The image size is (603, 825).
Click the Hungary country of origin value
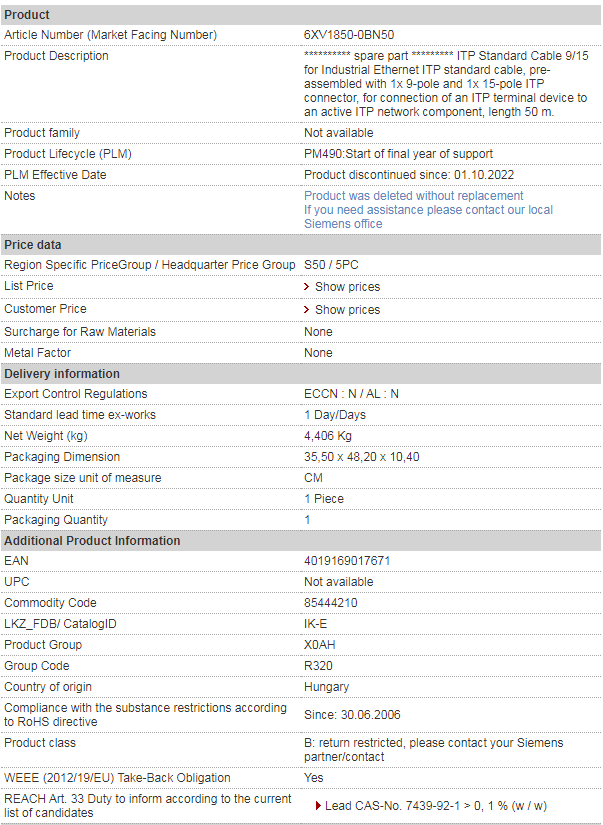pyautogui.click(x=326, y=687)
